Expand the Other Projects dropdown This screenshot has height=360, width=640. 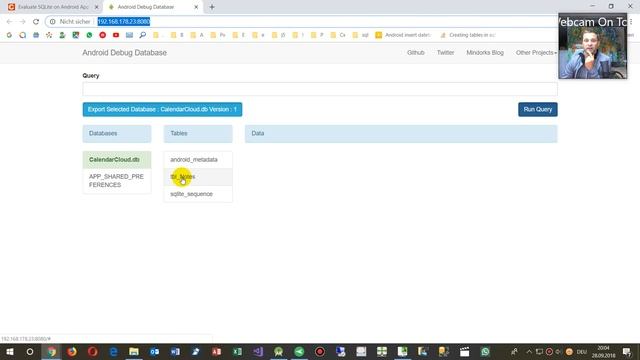coord(536,53)
